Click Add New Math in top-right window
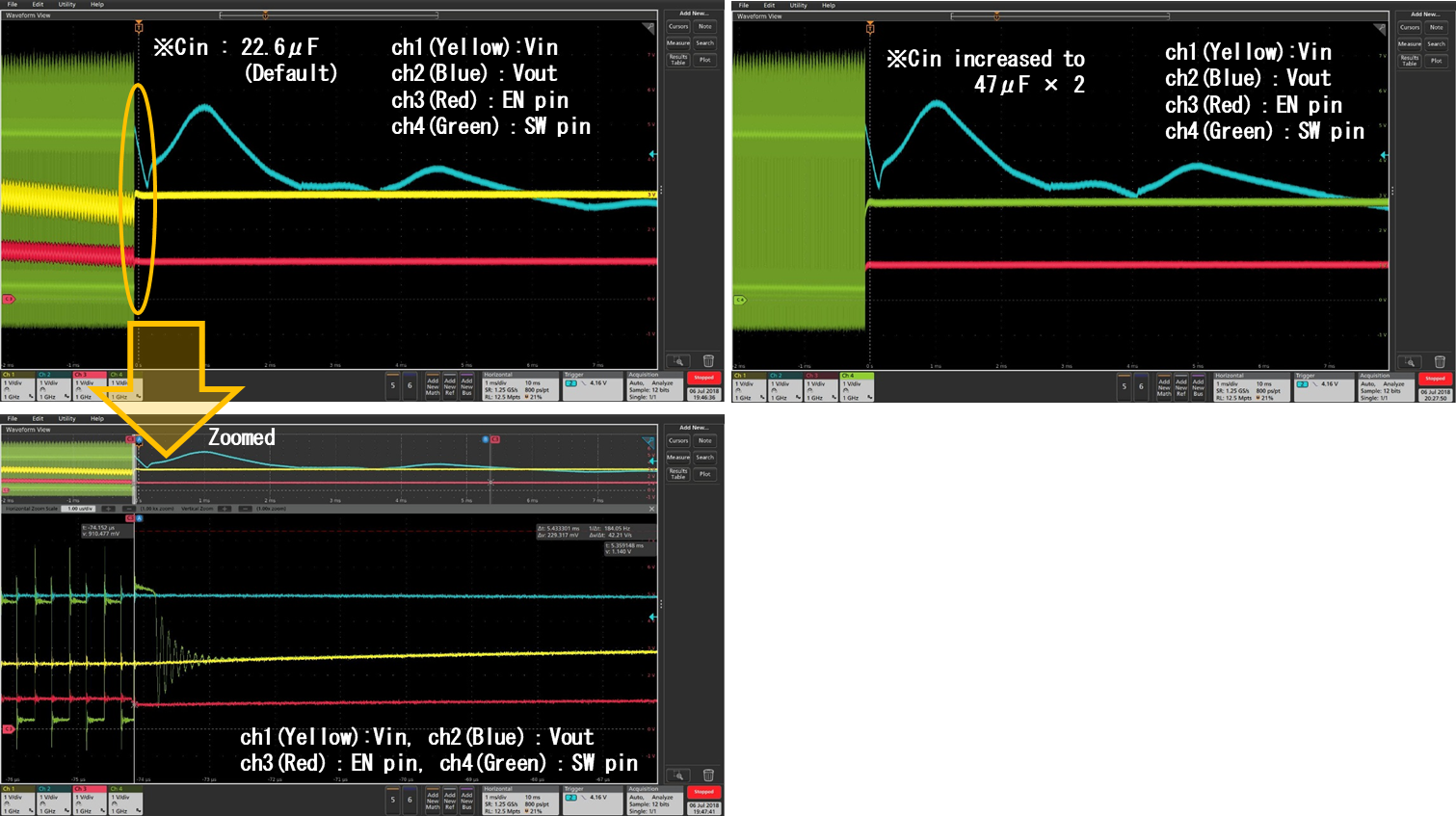Viewport: 1456px width, 816px height. 1164,386
